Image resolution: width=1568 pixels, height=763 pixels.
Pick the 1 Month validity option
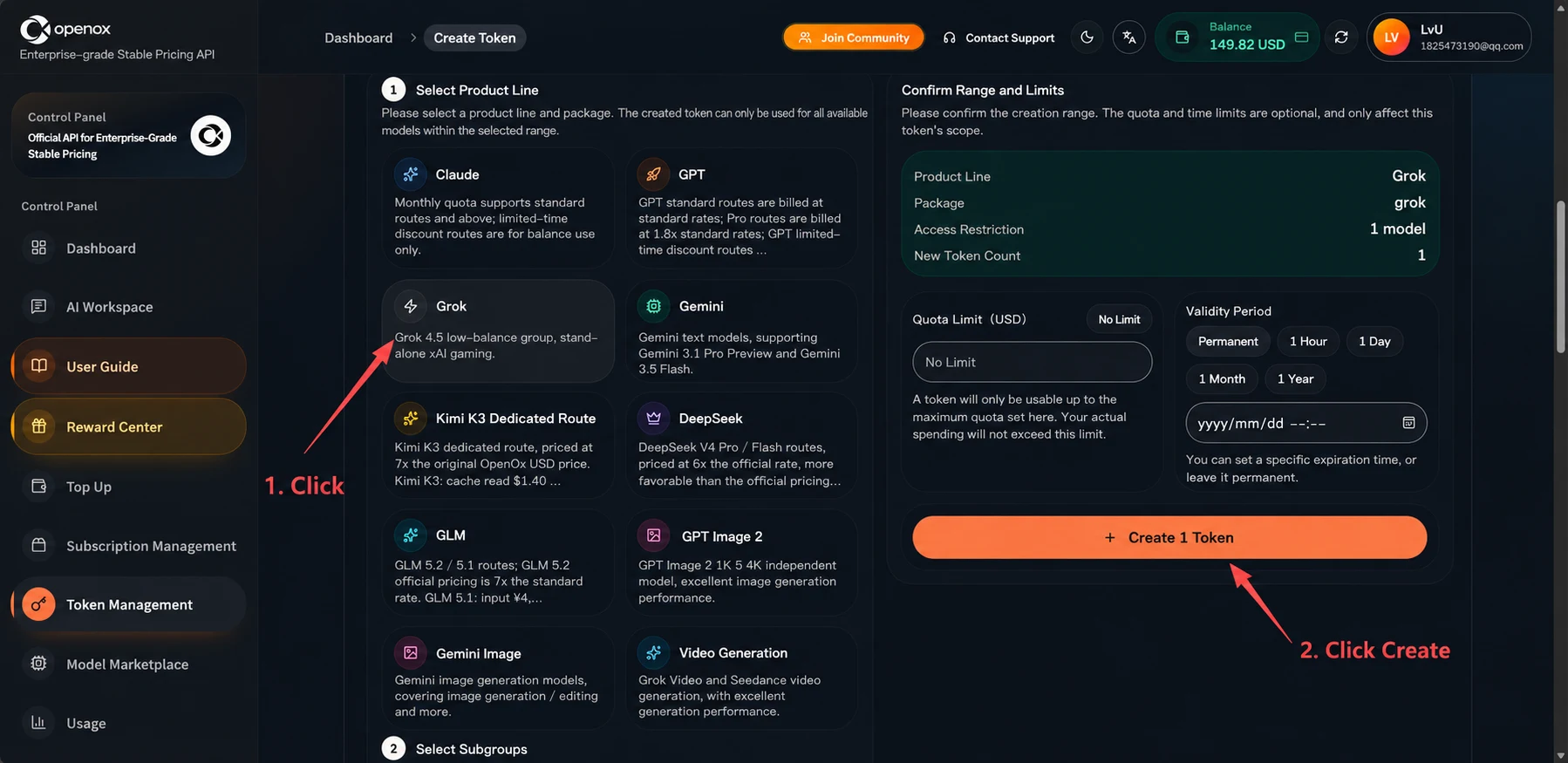click(1222, 378)
